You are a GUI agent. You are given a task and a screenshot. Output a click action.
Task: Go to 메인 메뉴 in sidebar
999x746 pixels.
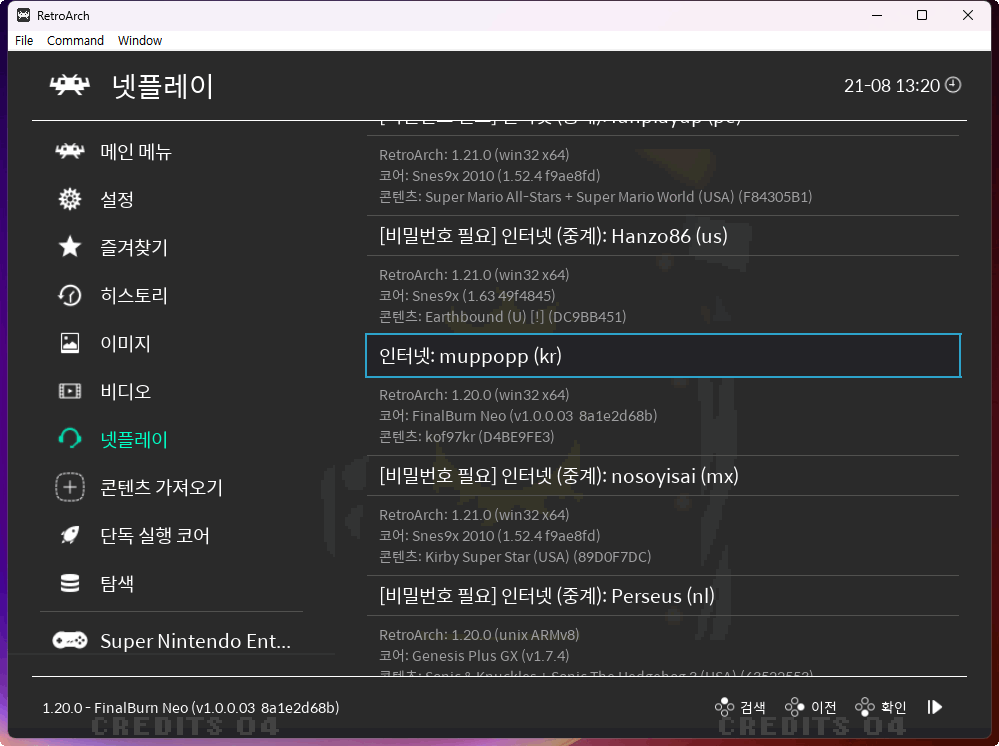tap(136, 152)
